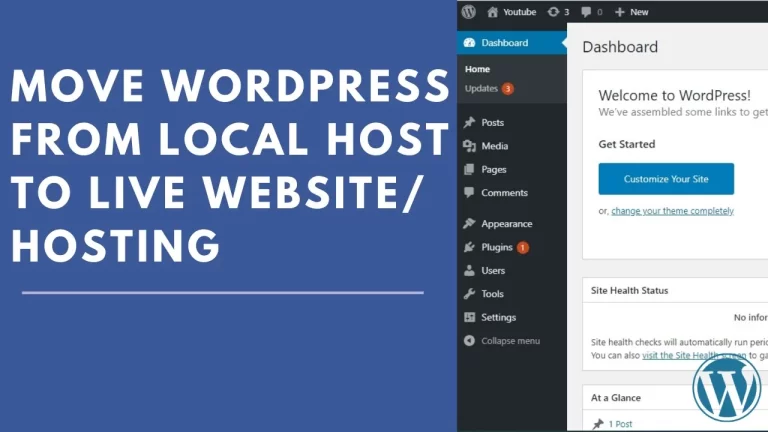Click the Tools wrench icon
Image resolution: width=768 pixels, height=432 pixels.
[x=469, y=294]
